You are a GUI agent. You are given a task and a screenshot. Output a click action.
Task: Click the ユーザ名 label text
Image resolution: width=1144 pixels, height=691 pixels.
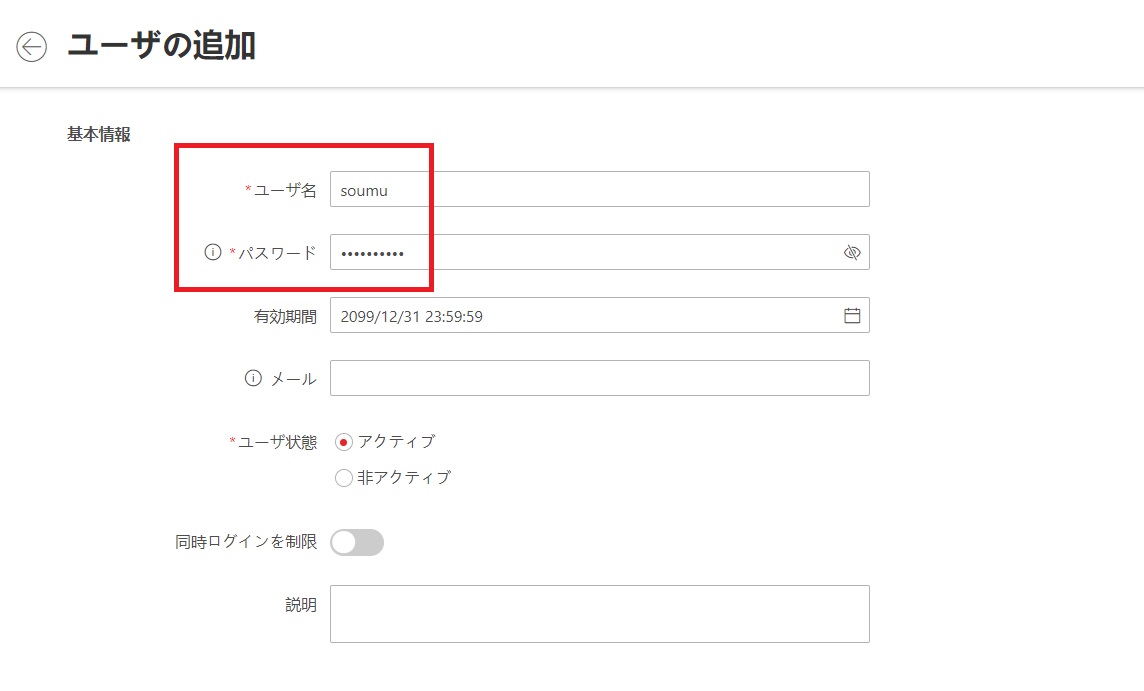click(x=285, y=190)
